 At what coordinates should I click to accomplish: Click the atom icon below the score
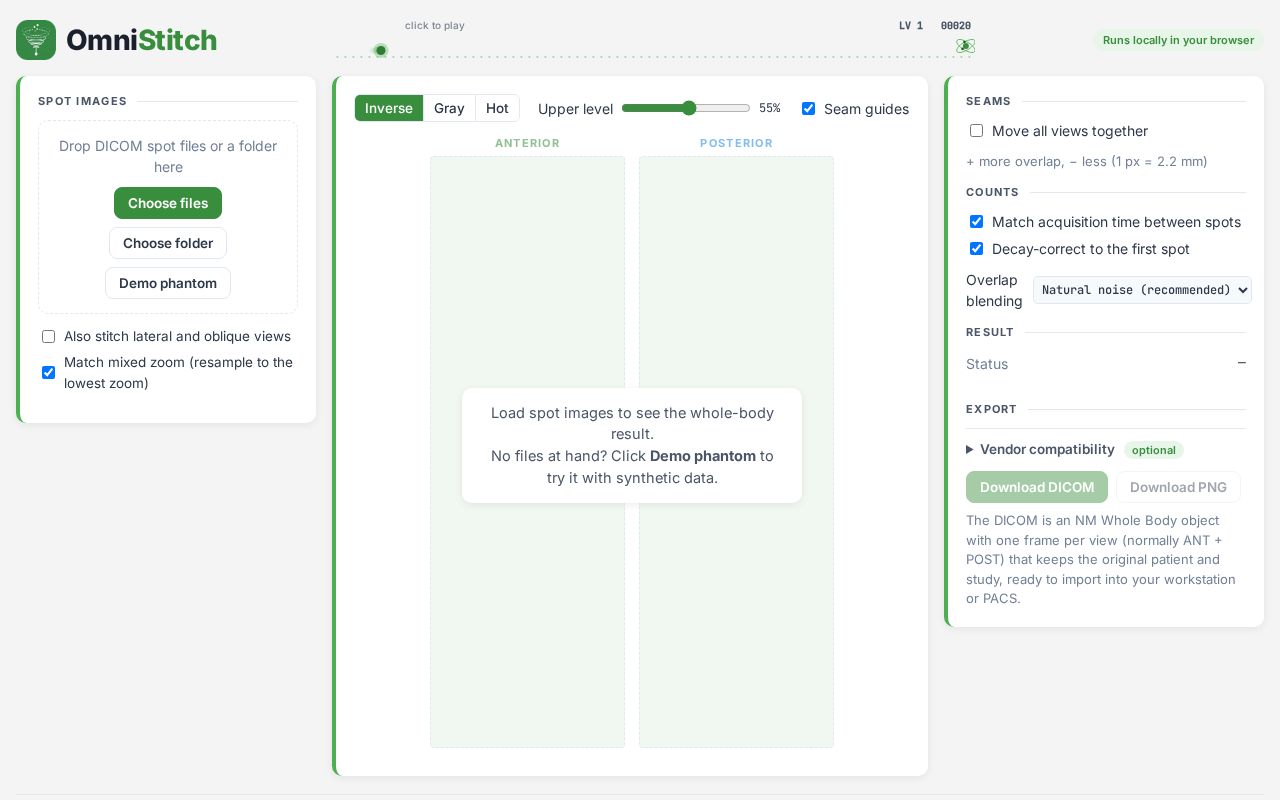tap(965, 46)
